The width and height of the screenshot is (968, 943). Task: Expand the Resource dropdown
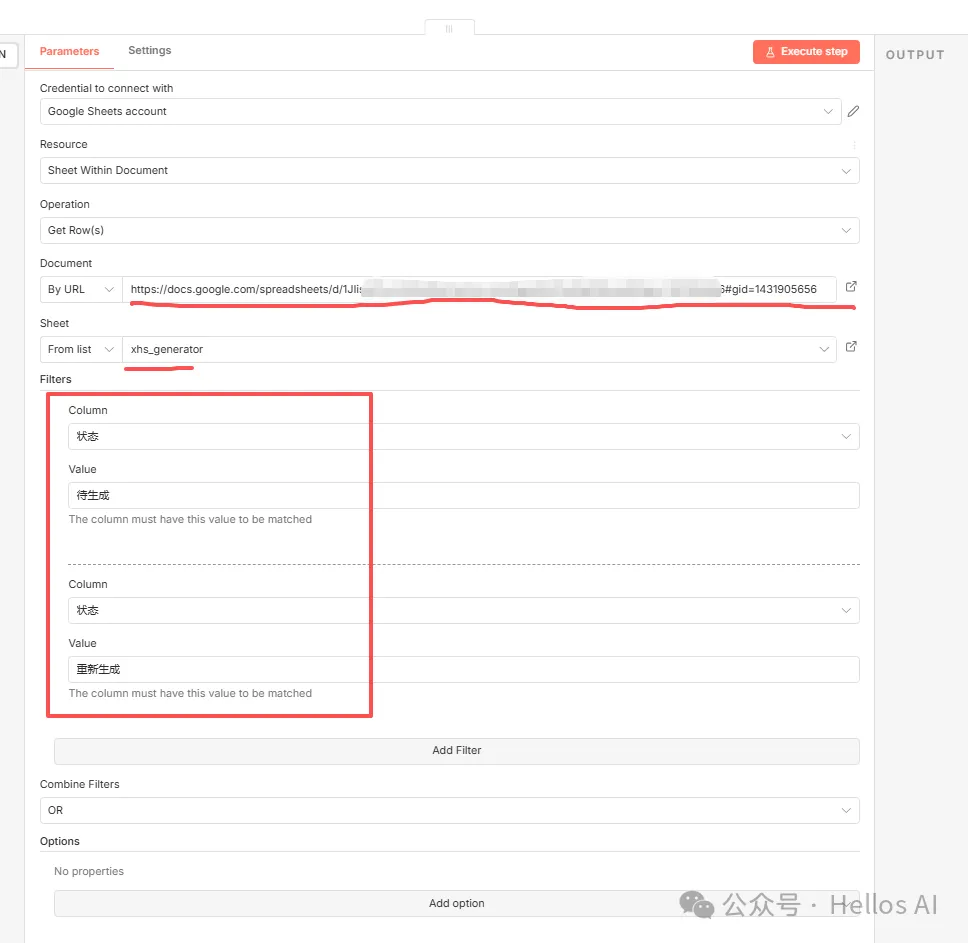(449, 171)
